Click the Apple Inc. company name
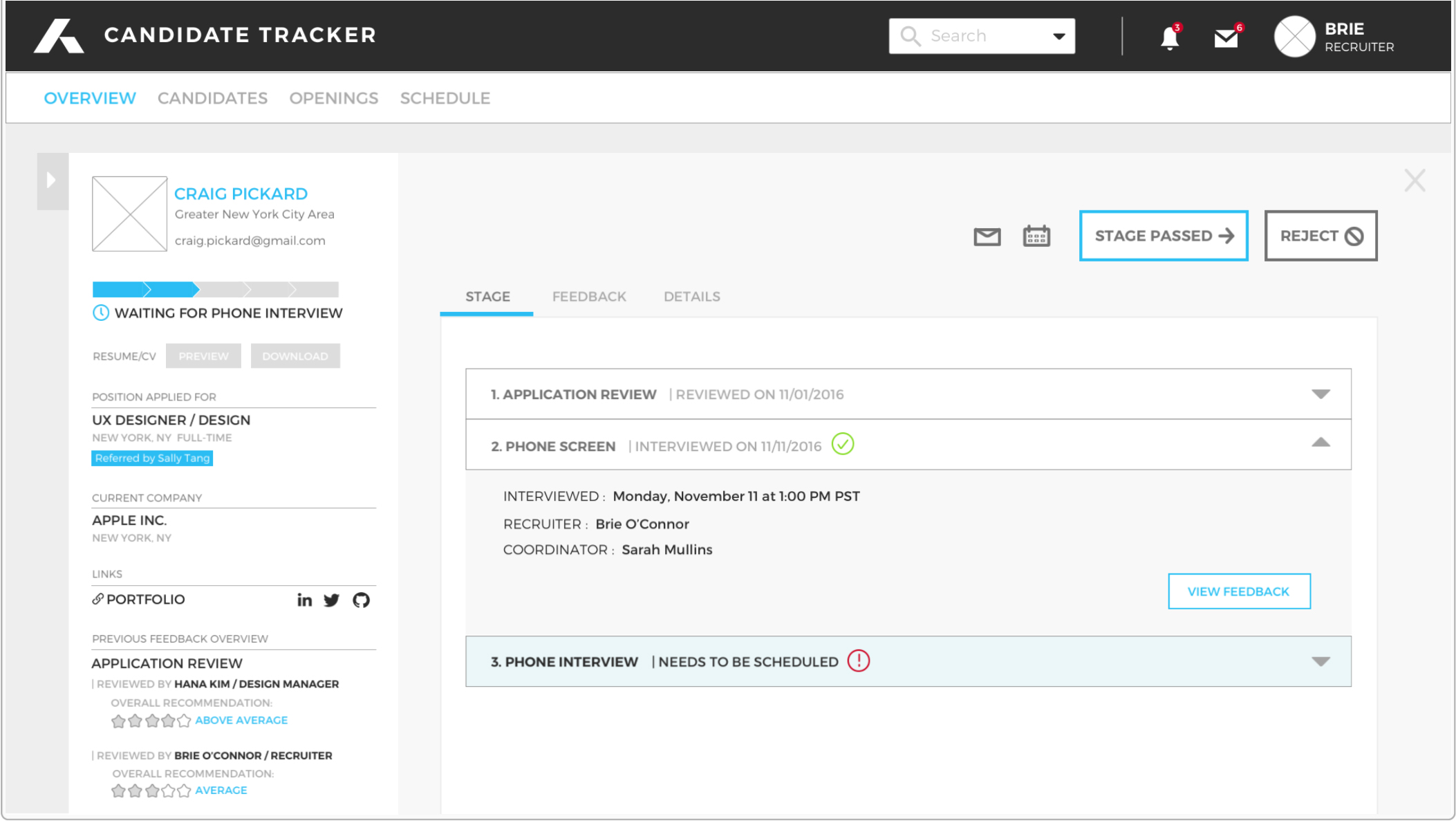Viewport: 1456px width, 821px height. (129, 520)
